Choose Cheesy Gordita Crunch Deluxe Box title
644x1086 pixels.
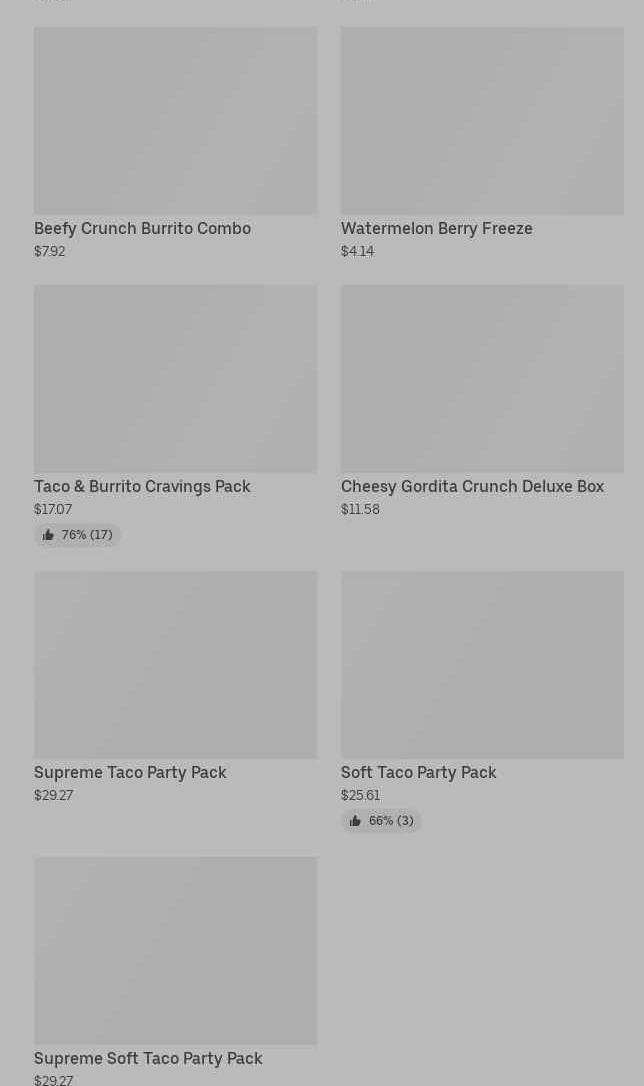point(472,486)
